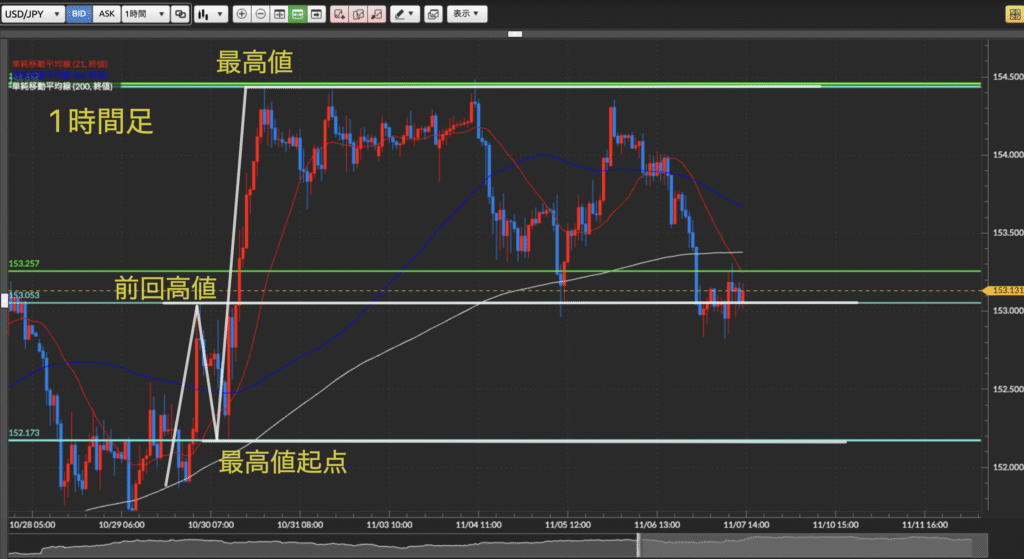
Task: Click the chart settings icon before 表示
Action: pos(433,15)
